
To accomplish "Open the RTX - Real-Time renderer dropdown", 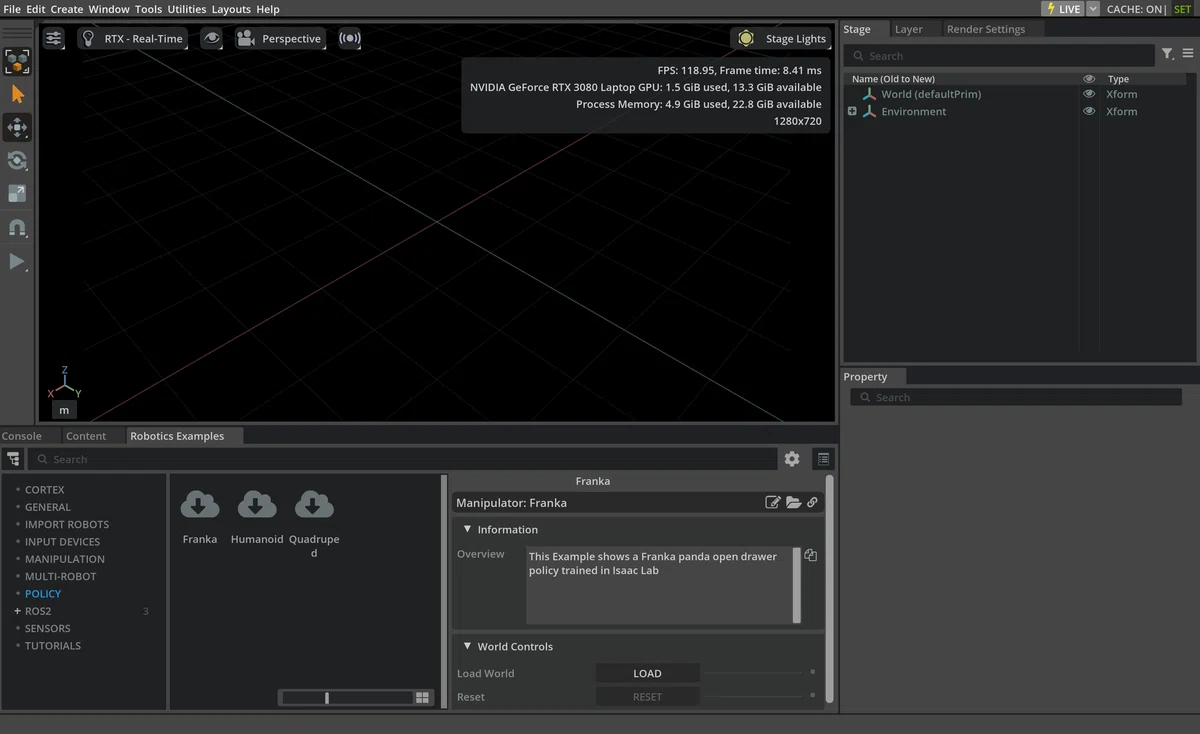I will coord(133,39).
